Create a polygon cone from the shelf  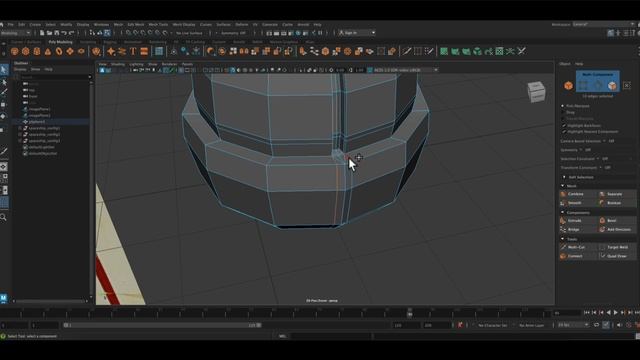[x=48, y=51]
